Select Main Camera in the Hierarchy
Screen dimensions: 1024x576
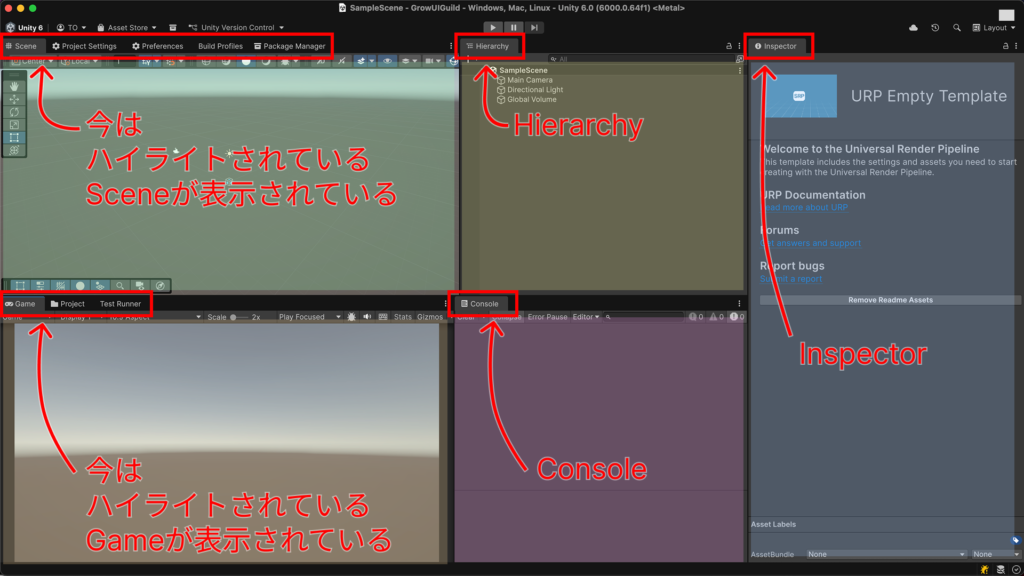(x=529, y=80)
